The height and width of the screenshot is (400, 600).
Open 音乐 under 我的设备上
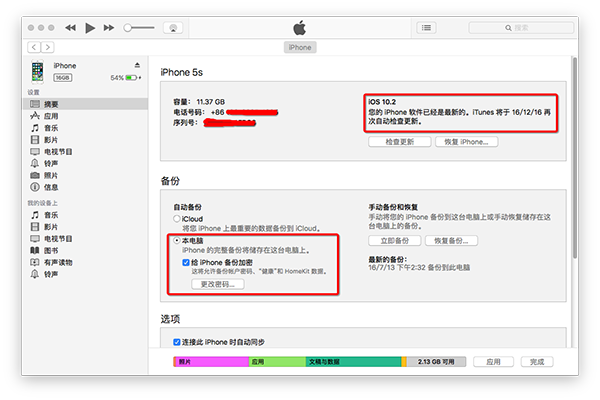tap(85, 215)
